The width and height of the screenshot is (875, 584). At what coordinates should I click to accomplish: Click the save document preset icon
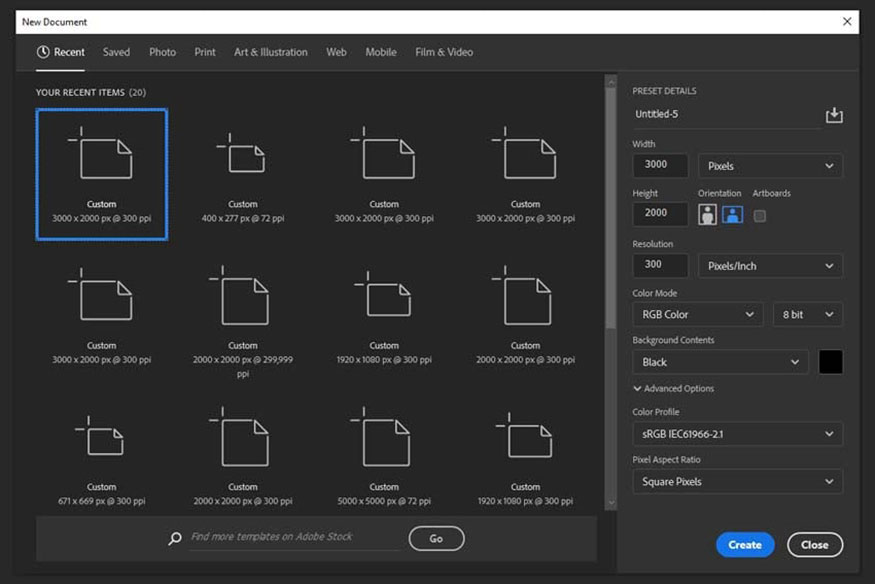point(834,115)
